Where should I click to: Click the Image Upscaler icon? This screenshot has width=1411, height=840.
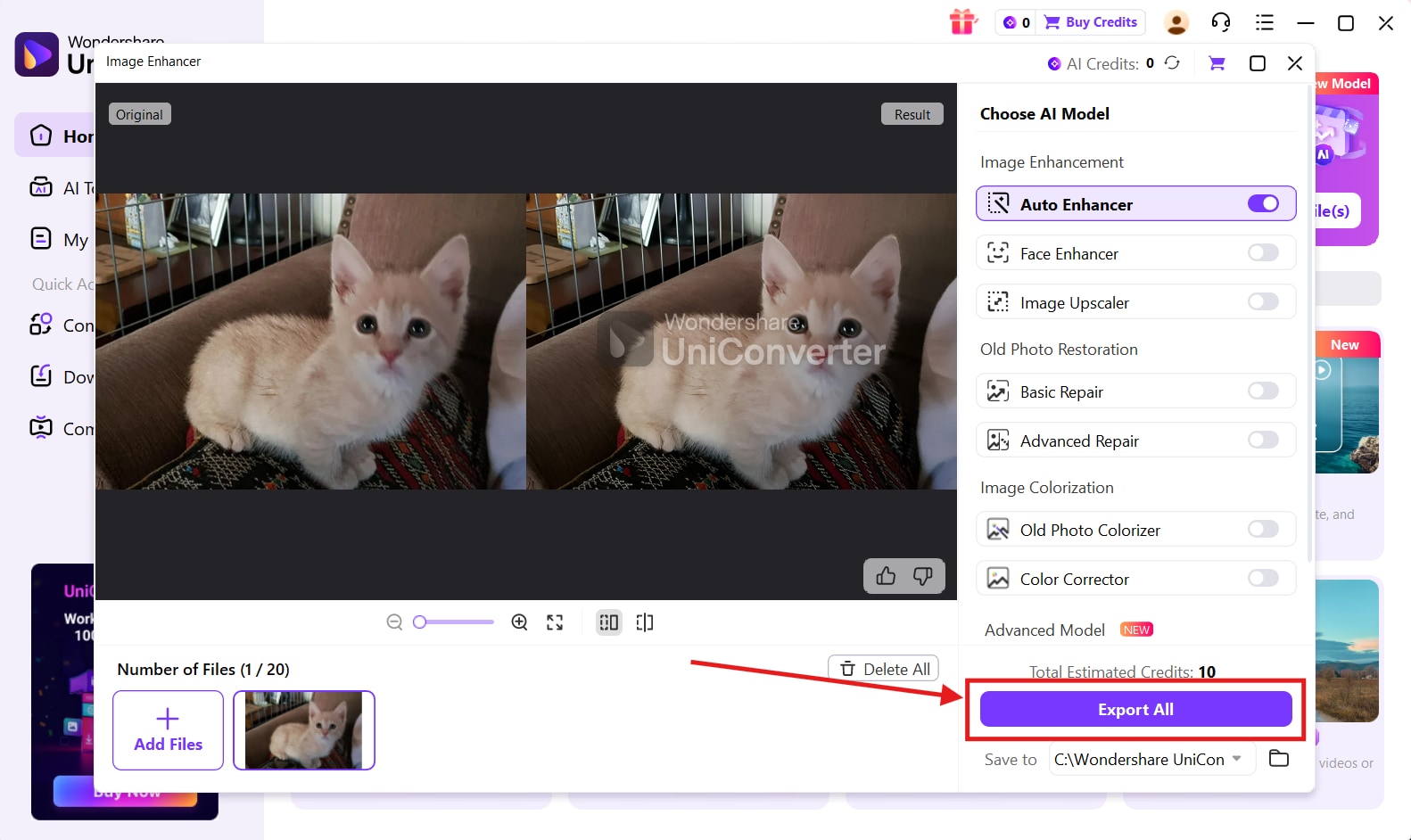pyautogui.click(x=998, y=302)
